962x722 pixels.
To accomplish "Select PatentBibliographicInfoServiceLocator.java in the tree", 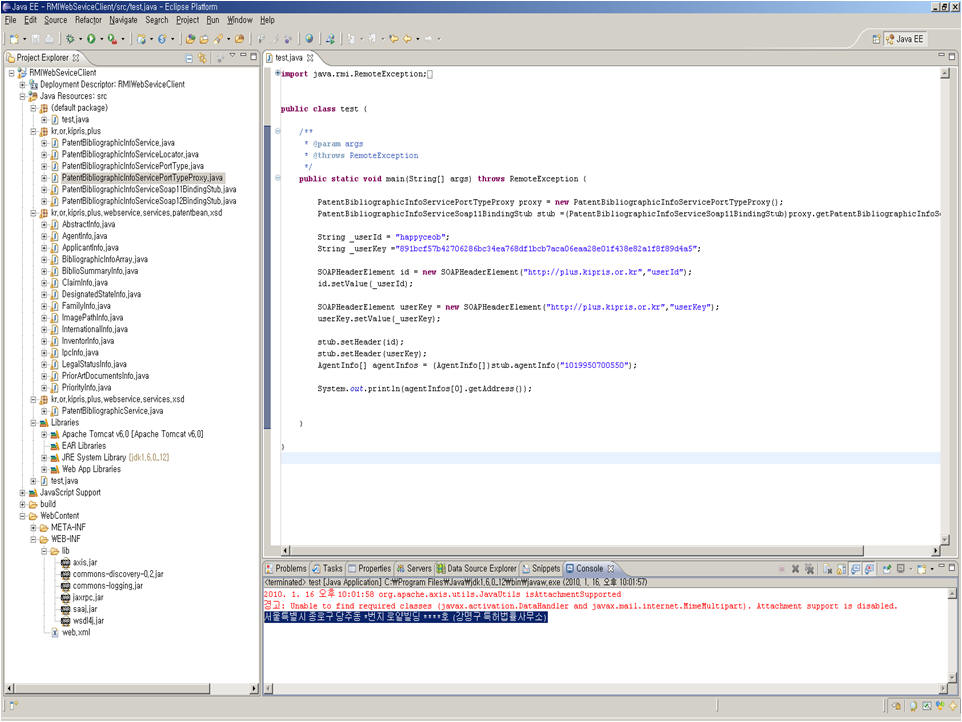I will tap(129, 154).
